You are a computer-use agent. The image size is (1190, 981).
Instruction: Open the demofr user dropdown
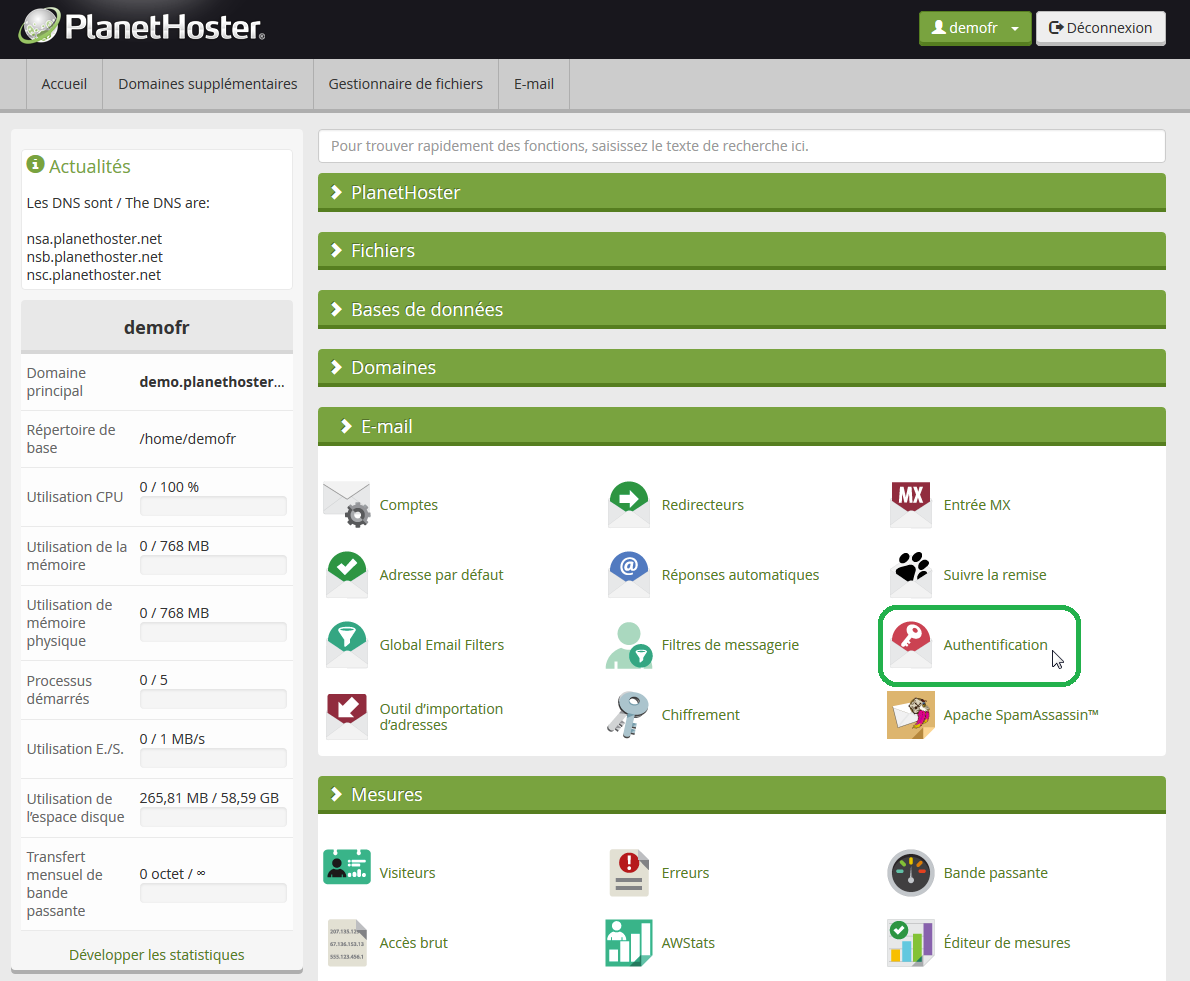tap(974, 28)
